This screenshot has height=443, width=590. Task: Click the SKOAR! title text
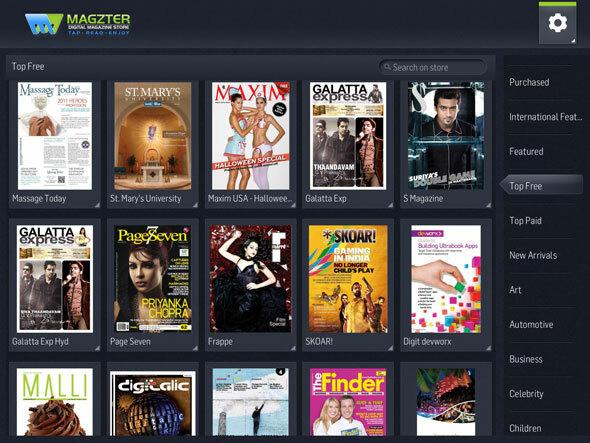[x=319, y=341]
